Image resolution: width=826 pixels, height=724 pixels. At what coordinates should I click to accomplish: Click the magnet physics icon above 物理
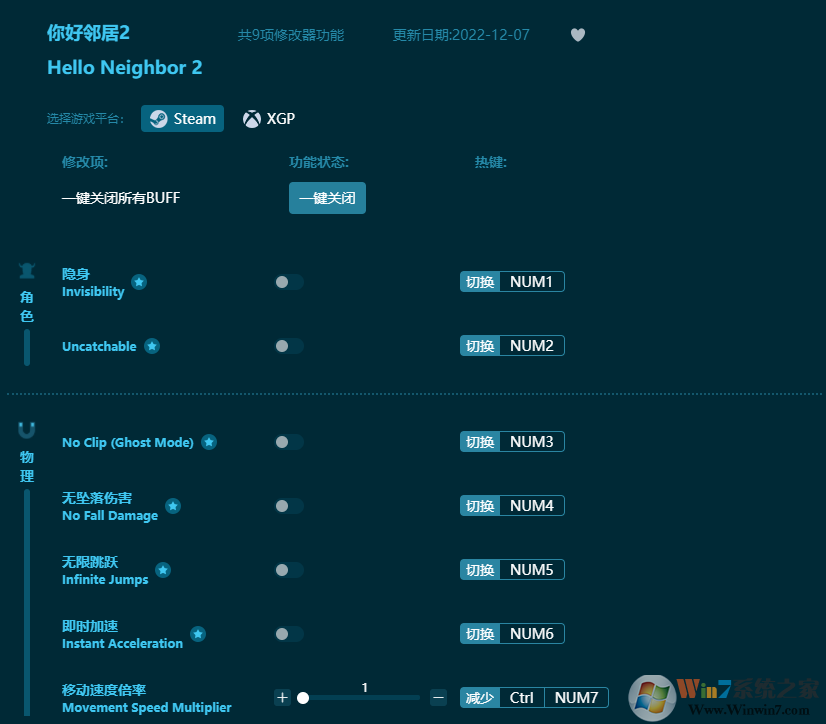27,430
